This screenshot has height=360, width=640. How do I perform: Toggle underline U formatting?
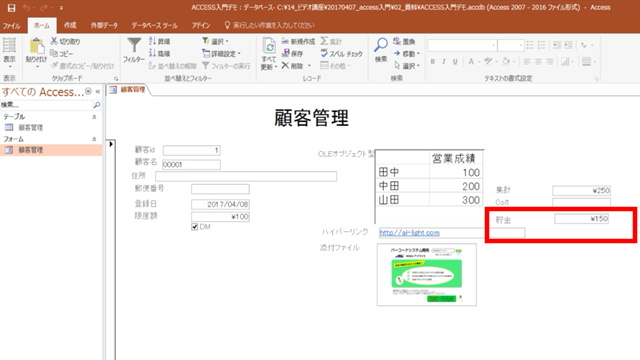pyautogui.click(x=455, y=62)
